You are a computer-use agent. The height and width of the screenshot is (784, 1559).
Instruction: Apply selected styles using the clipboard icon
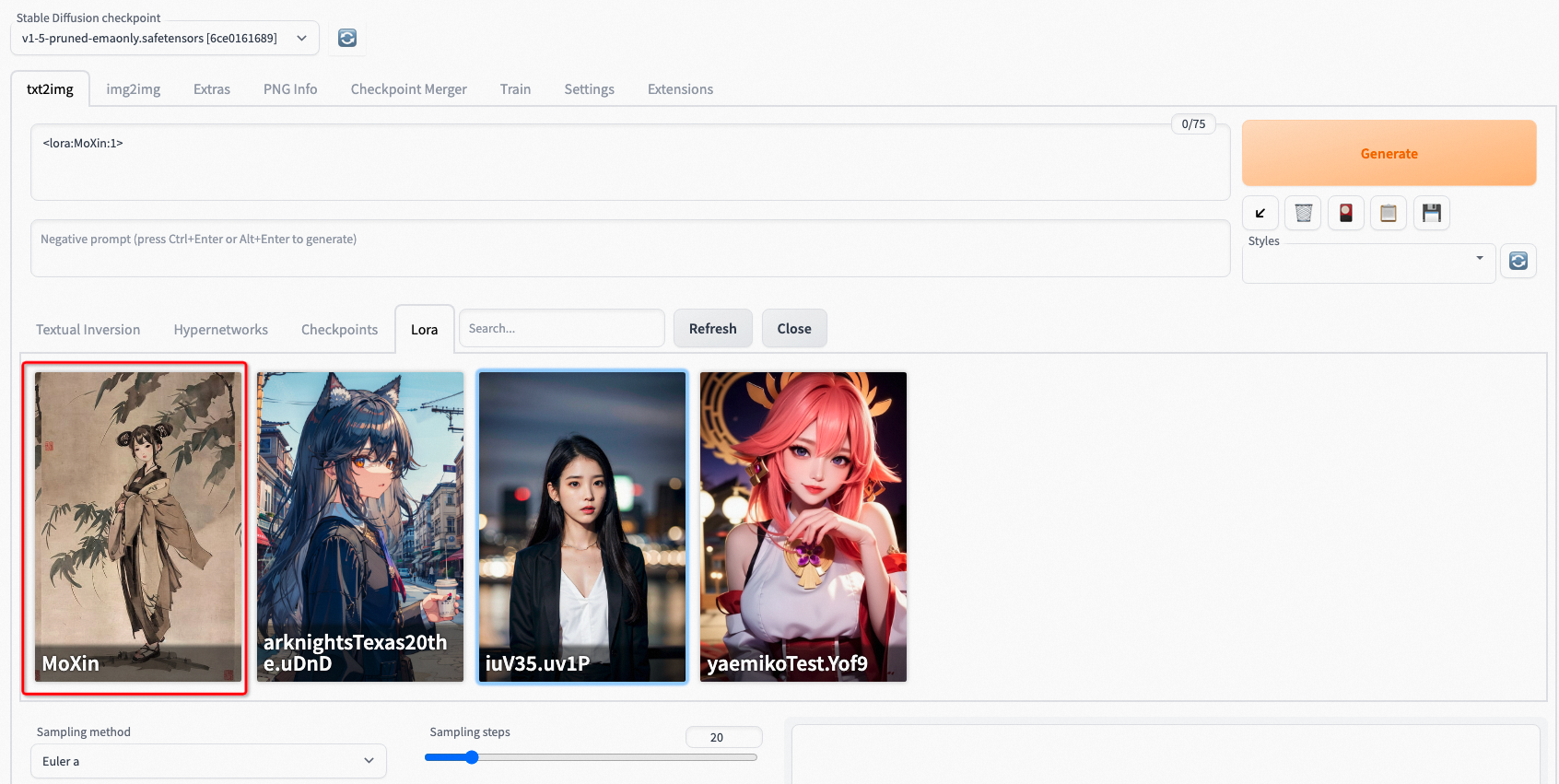tap(1388, 214)
